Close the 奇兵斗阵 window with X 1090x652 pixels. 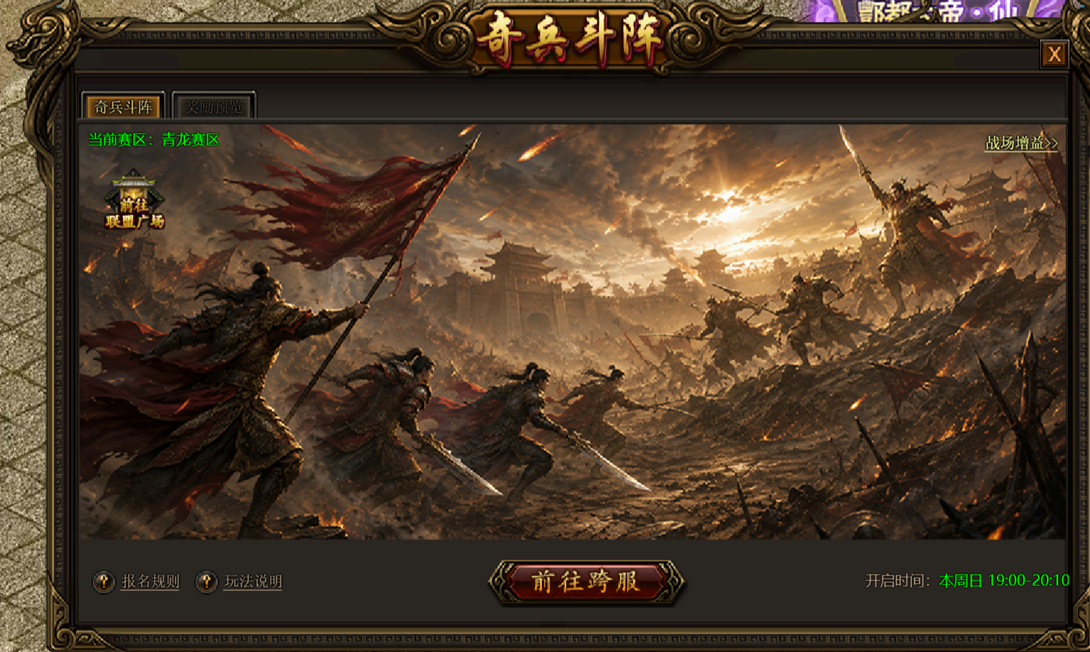(1054, 54)
